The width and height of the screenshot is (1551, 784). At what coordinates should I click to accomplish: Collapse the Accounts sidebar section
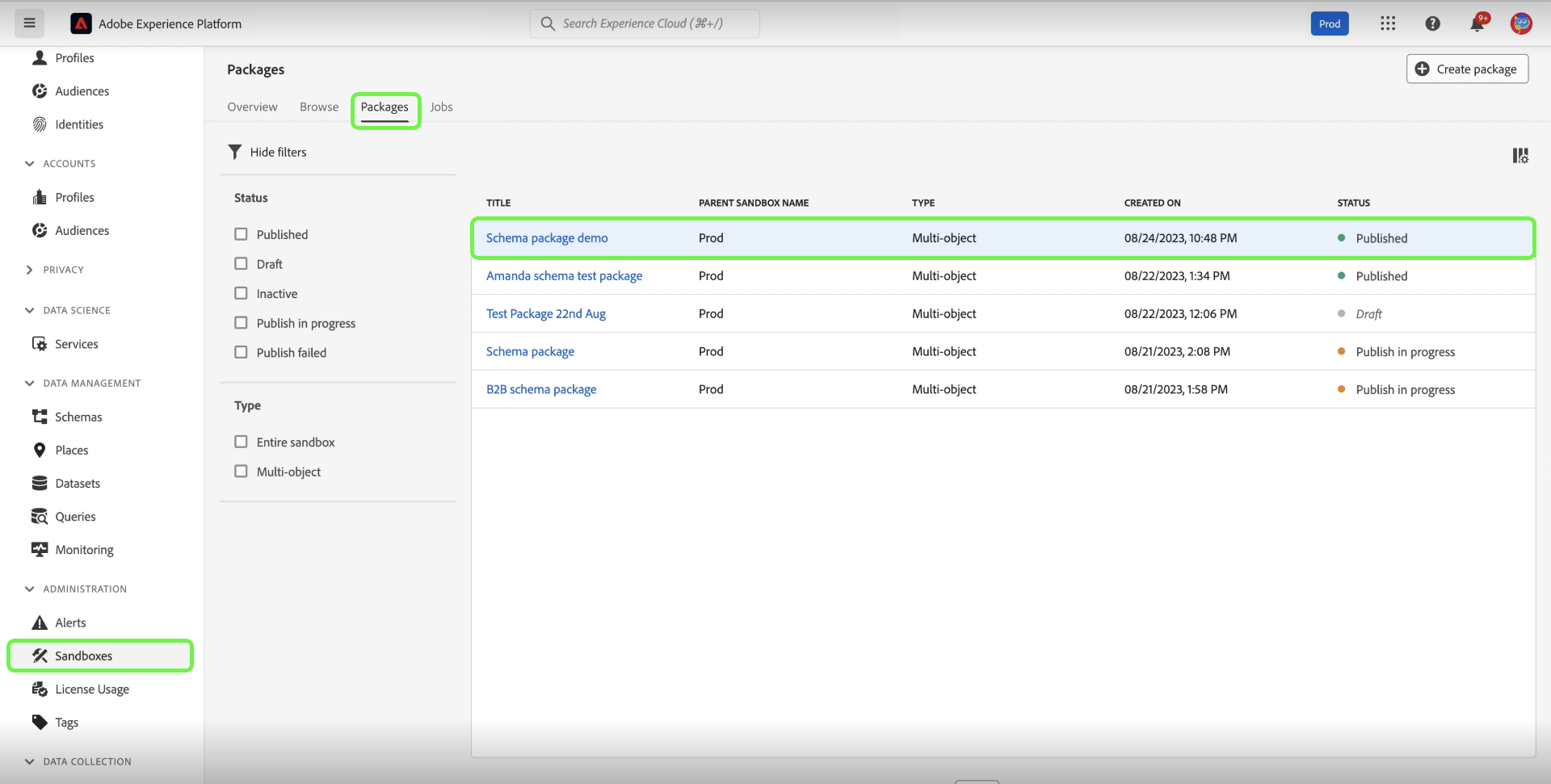coord(30,163)
